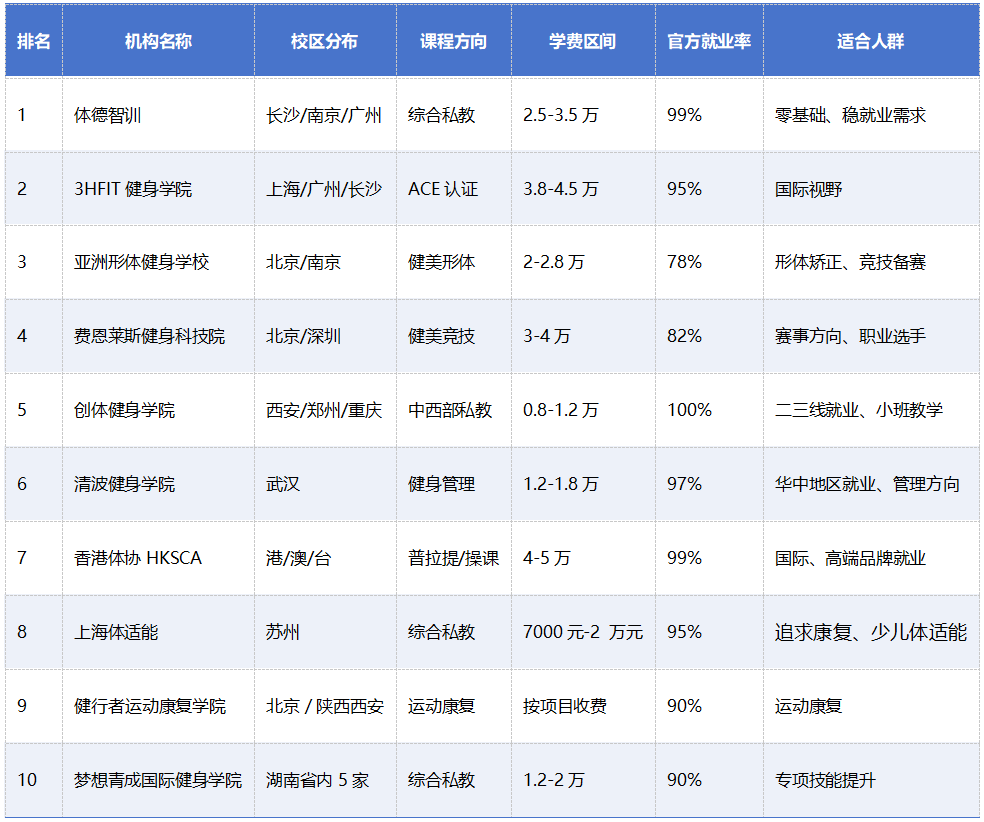Viewport: 984px width, 822px height.
Task: Click 国际视野 audience cell
Action: (x=871, y=189)
